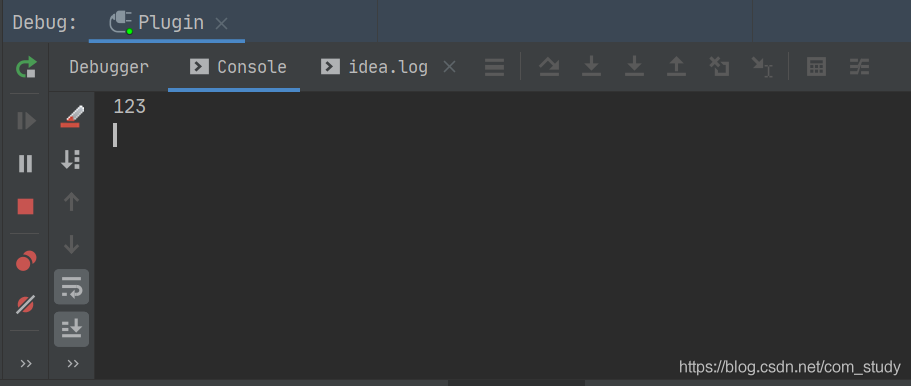Viewport: 911px width, 386px height.
Task: Rerun the Plugin debug session
Action: (26, 67)
